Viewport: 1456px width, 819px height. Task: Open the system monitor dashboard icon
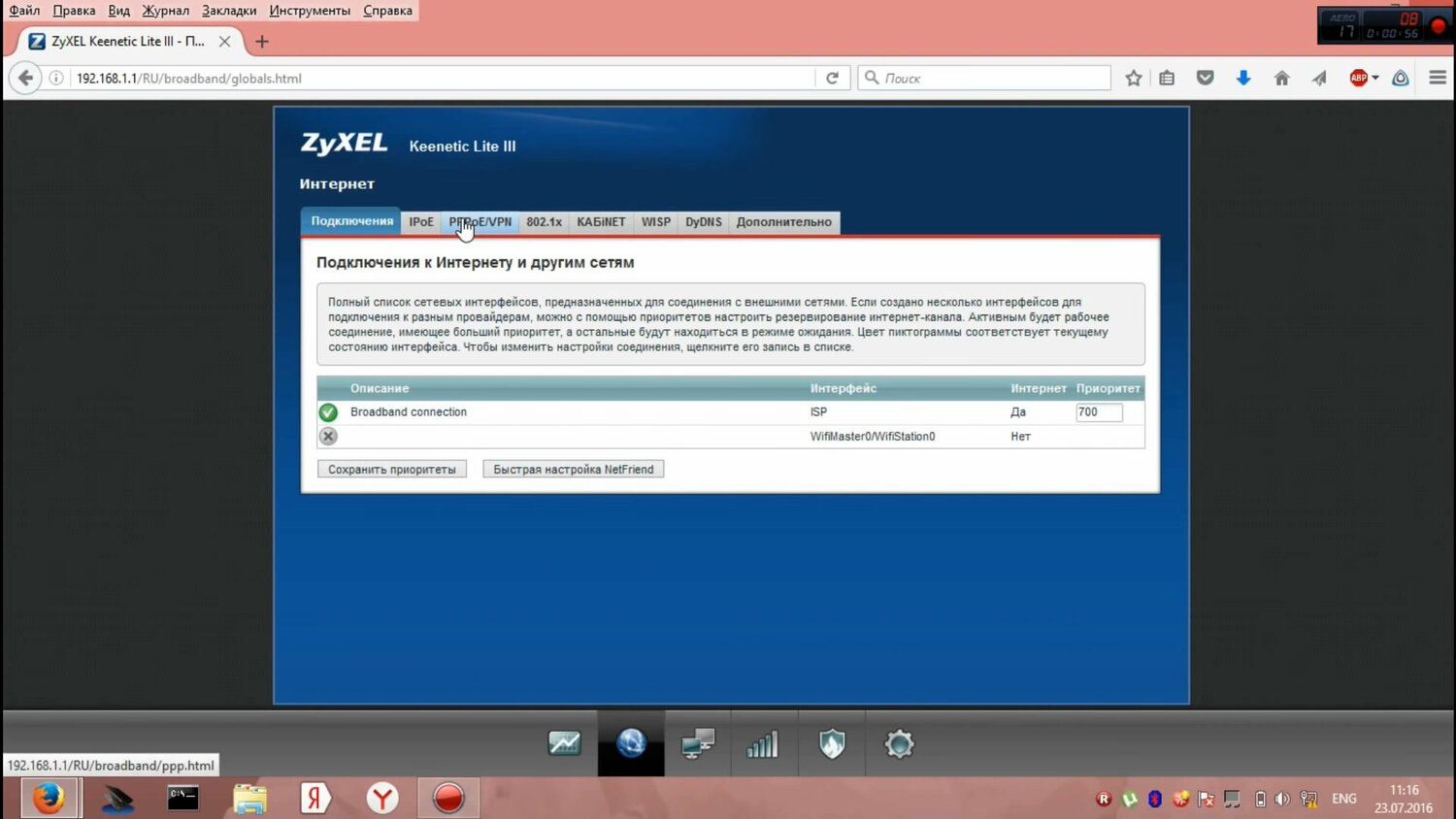click(x=564, y=744)
